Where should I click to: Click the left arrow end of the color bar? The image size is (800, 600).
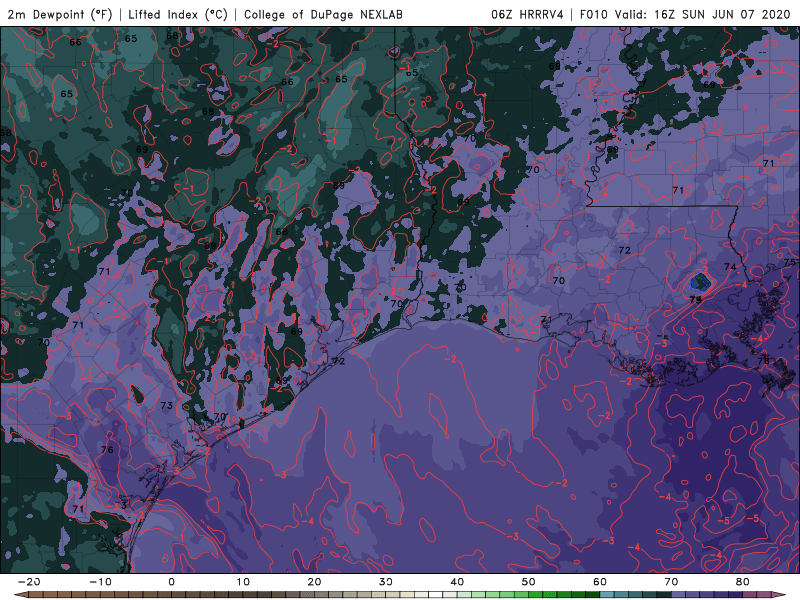click(20, 595)
